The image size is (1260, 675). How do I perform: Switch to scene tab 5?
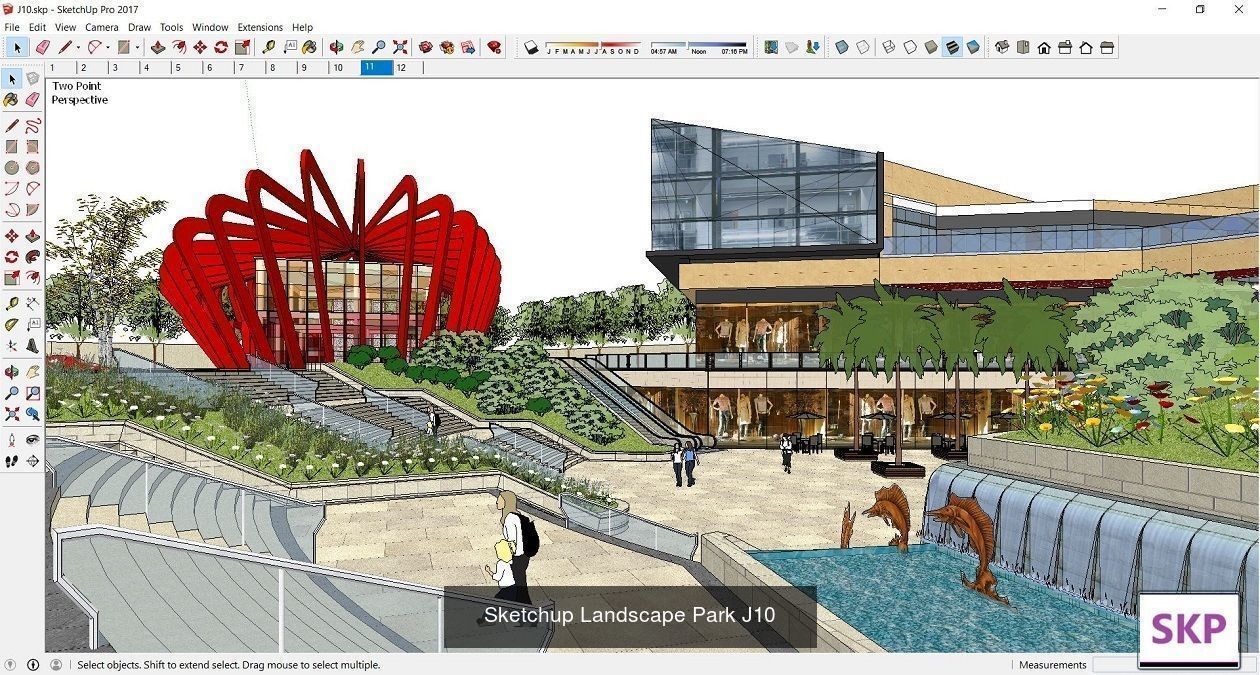(x=187, y=68)
